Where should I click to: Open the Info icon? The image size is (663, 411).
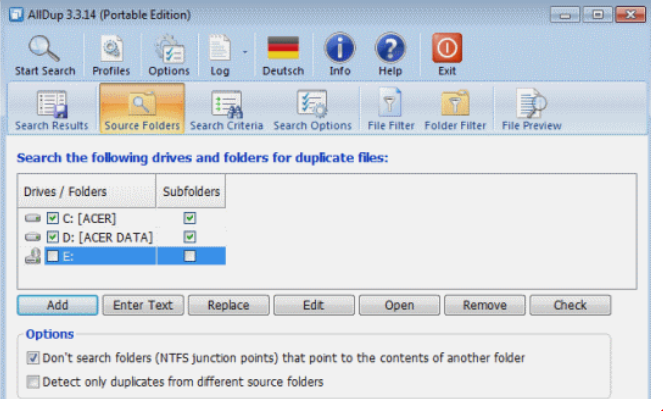click(340, 48)
